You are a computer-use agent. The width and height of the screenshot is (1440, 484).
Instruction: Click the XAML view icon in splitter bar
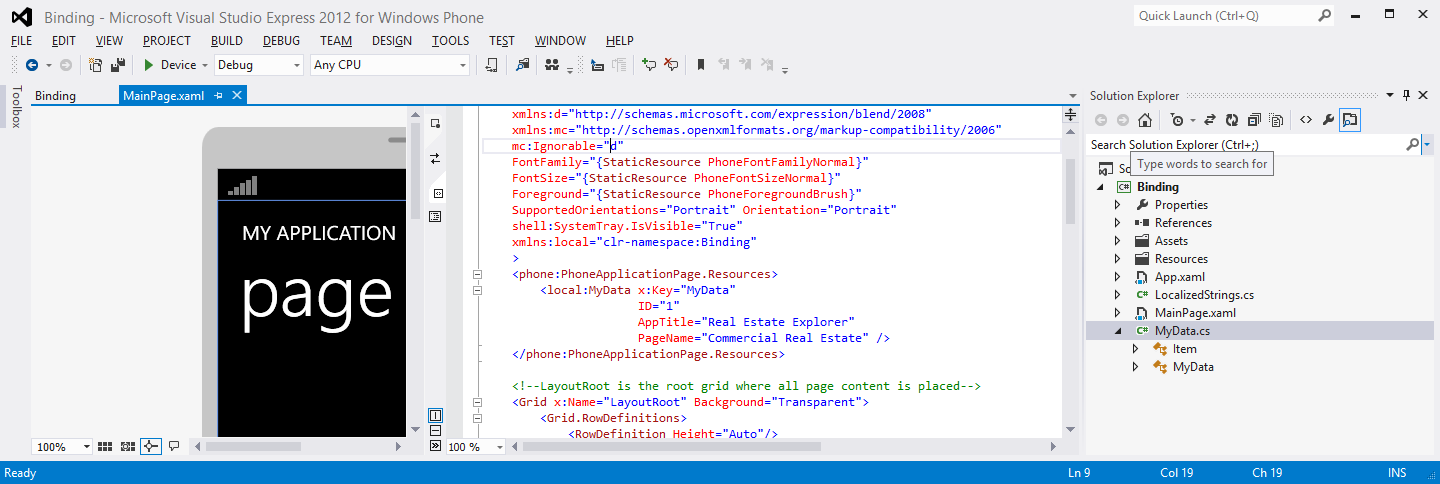click(x=436, y=193)
